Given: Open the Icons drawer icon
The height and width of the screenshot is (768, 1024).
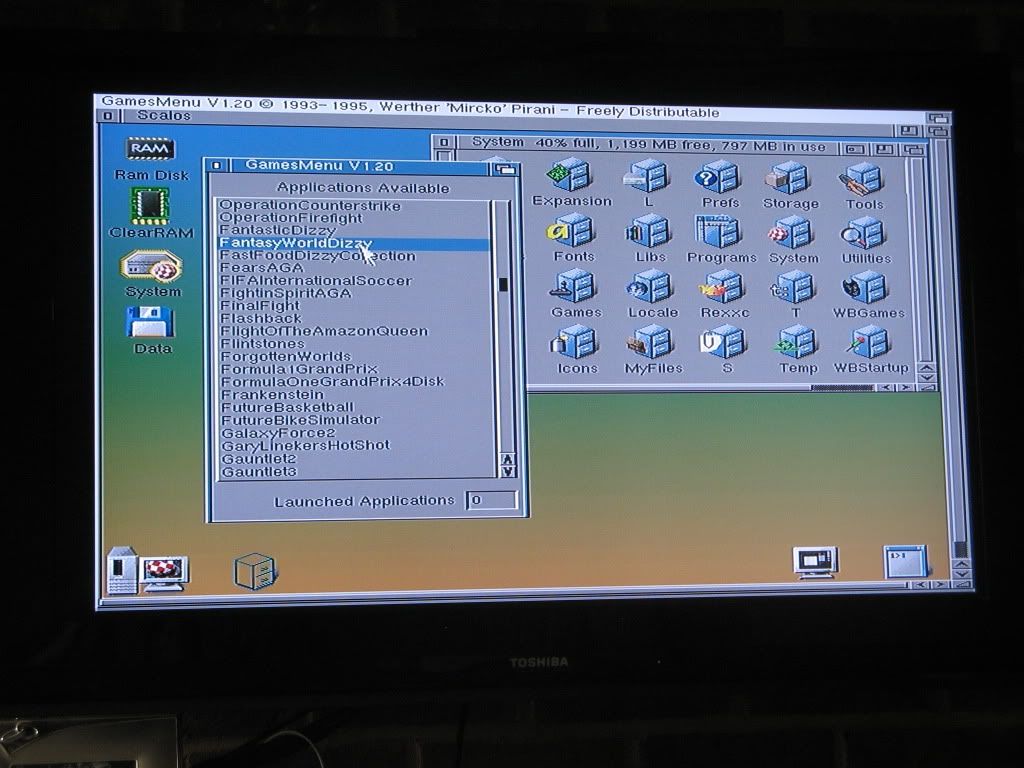Looking at the screenshot, I should [x=575, y=343].
